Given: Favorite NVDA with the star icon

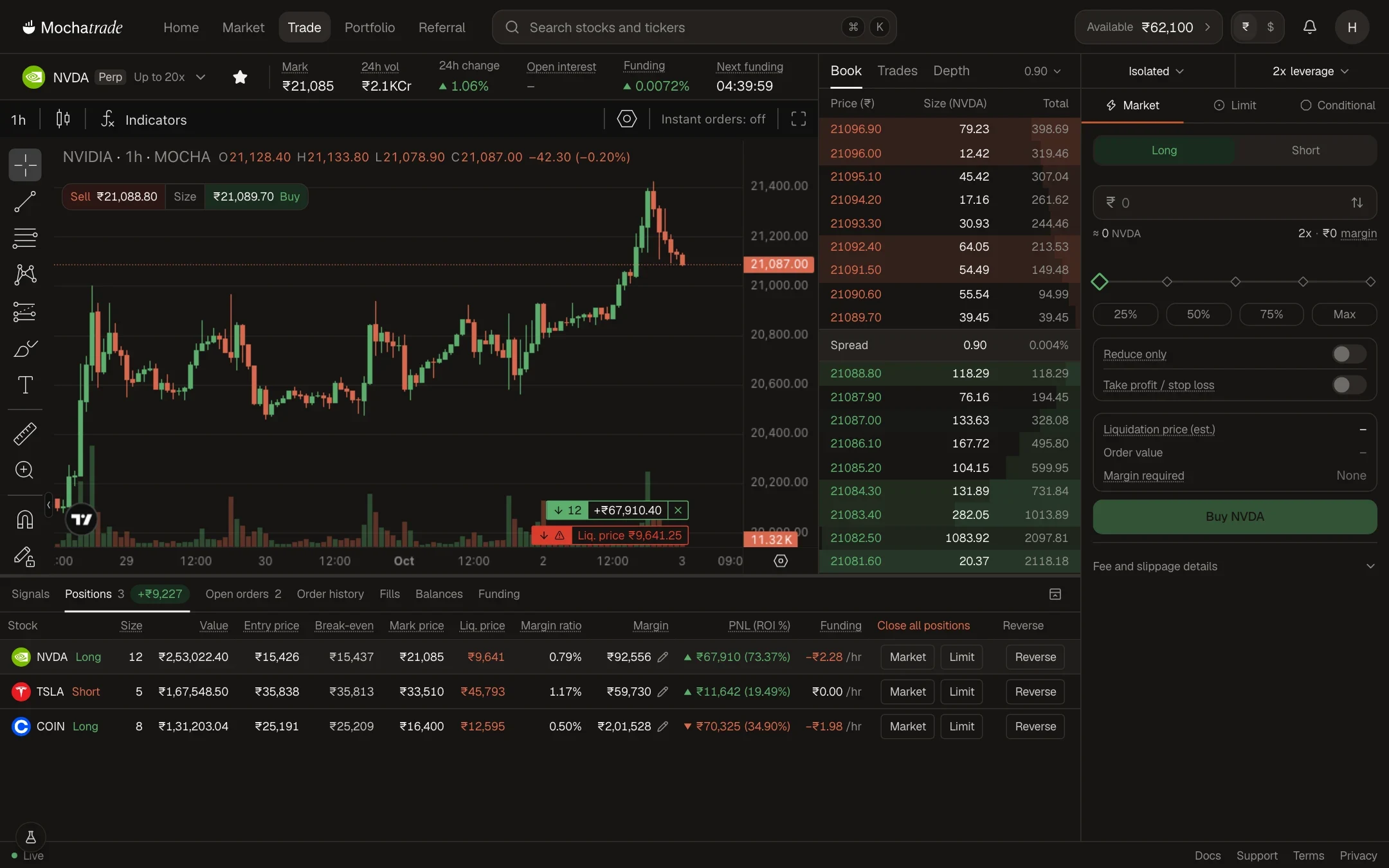Looking at the screenshot, I should point(240,77).
